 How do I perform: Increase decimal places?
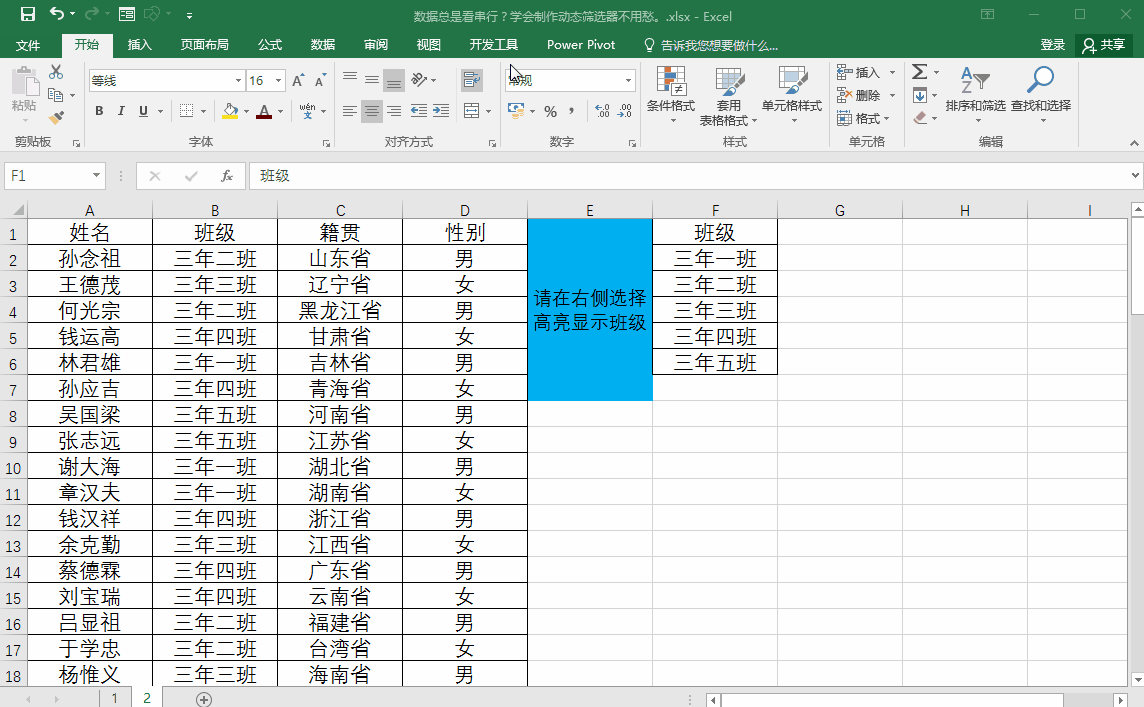(x=602, y=111)
